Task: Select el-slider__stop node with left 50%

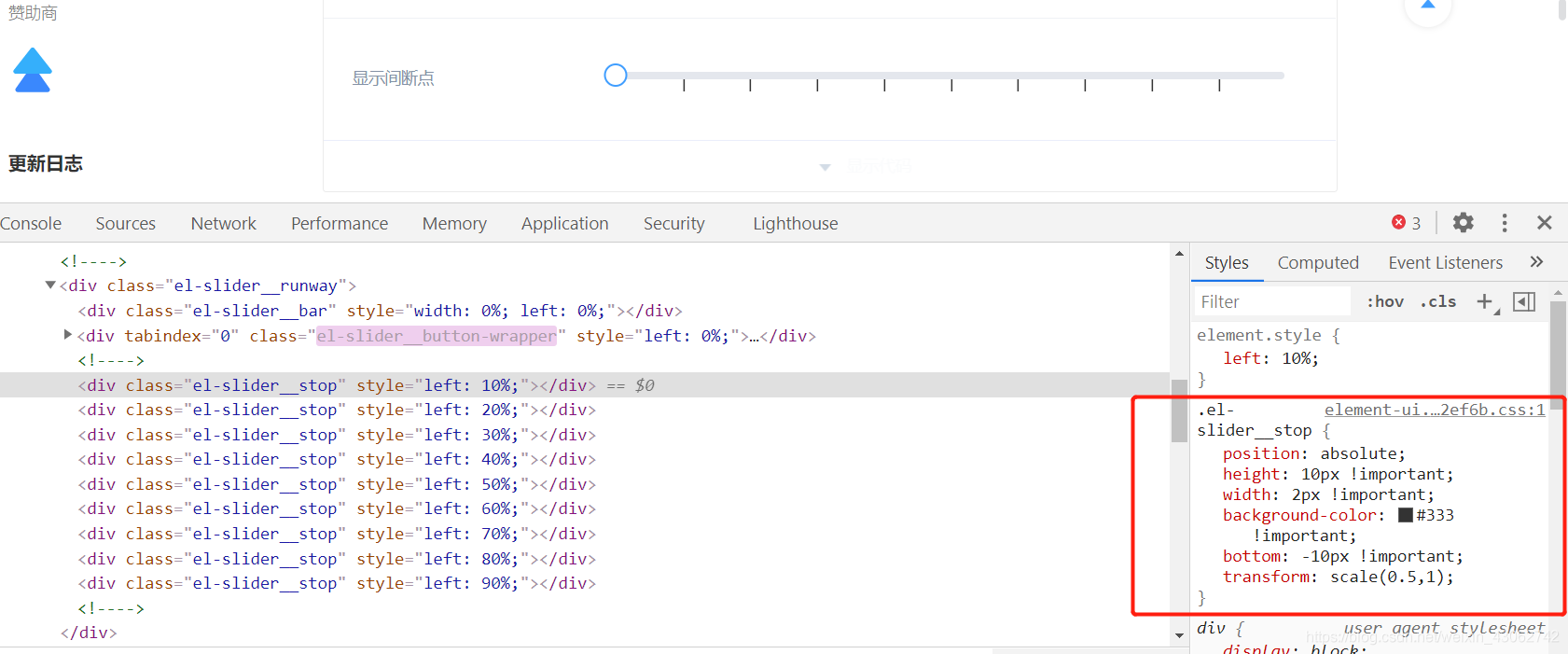Action: [337, 484]
